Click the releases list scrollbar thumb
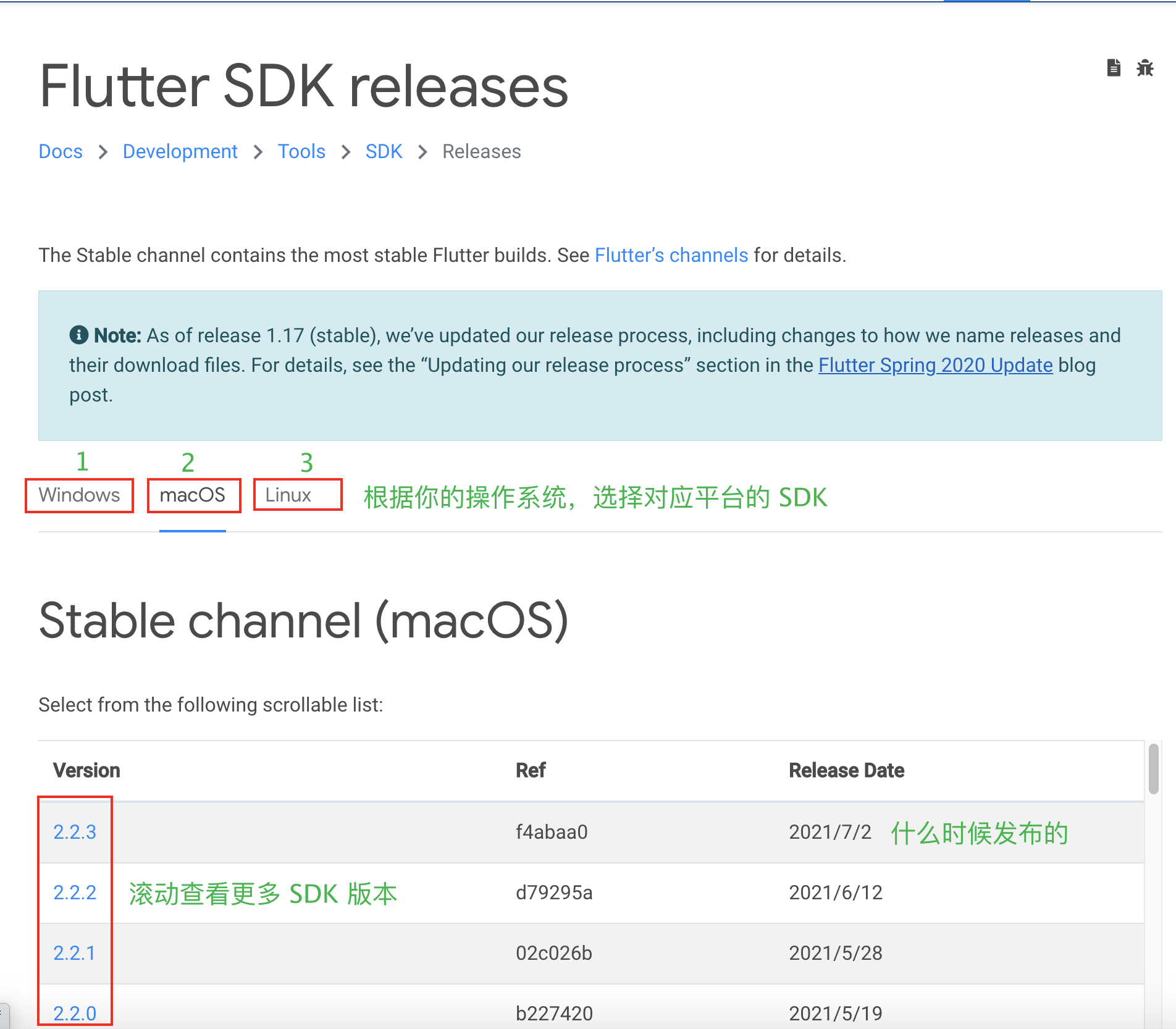Viewport: 1176px width, 1029px height. (1153, 769)
